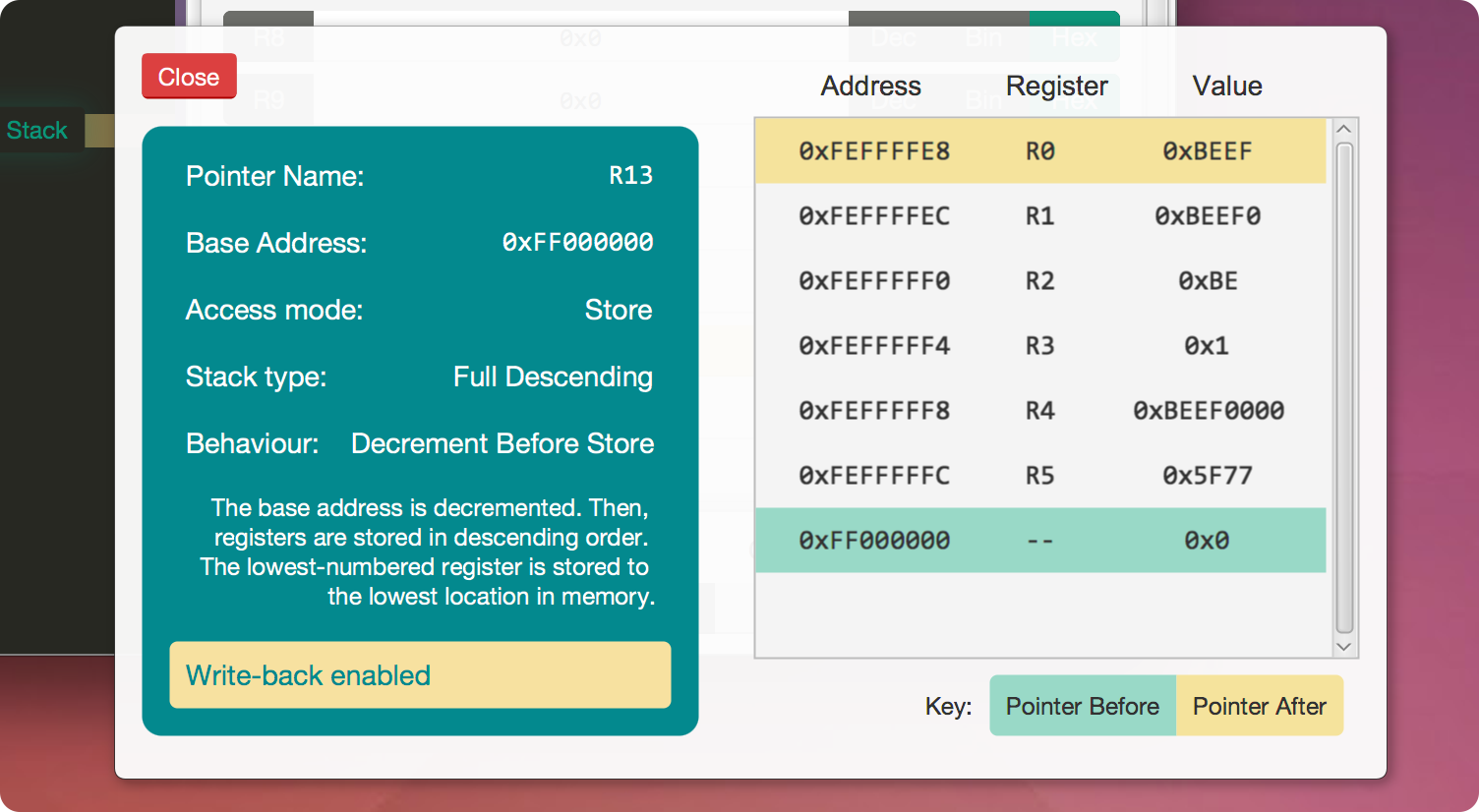This screenshot has height=812, width=1479.
Task: Select address cell 0xFEFFFFFC
Action: (874, 476)
